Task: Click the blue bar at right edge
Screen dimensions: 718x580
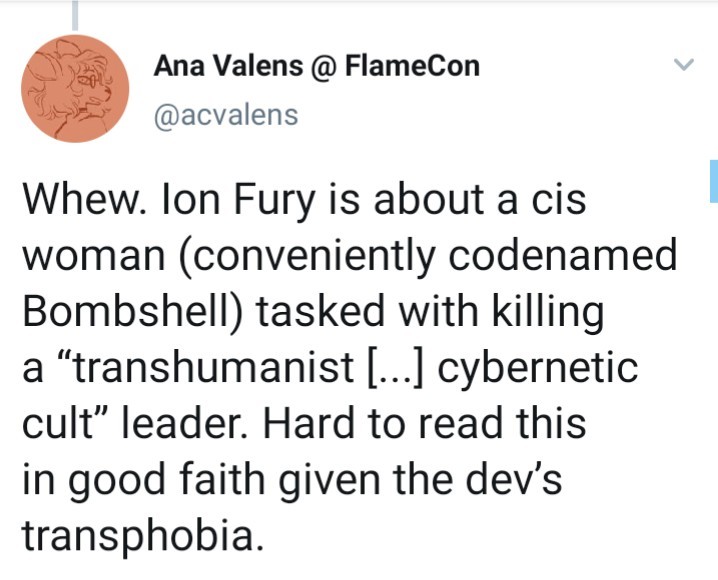Action: [x=713, y=181]
